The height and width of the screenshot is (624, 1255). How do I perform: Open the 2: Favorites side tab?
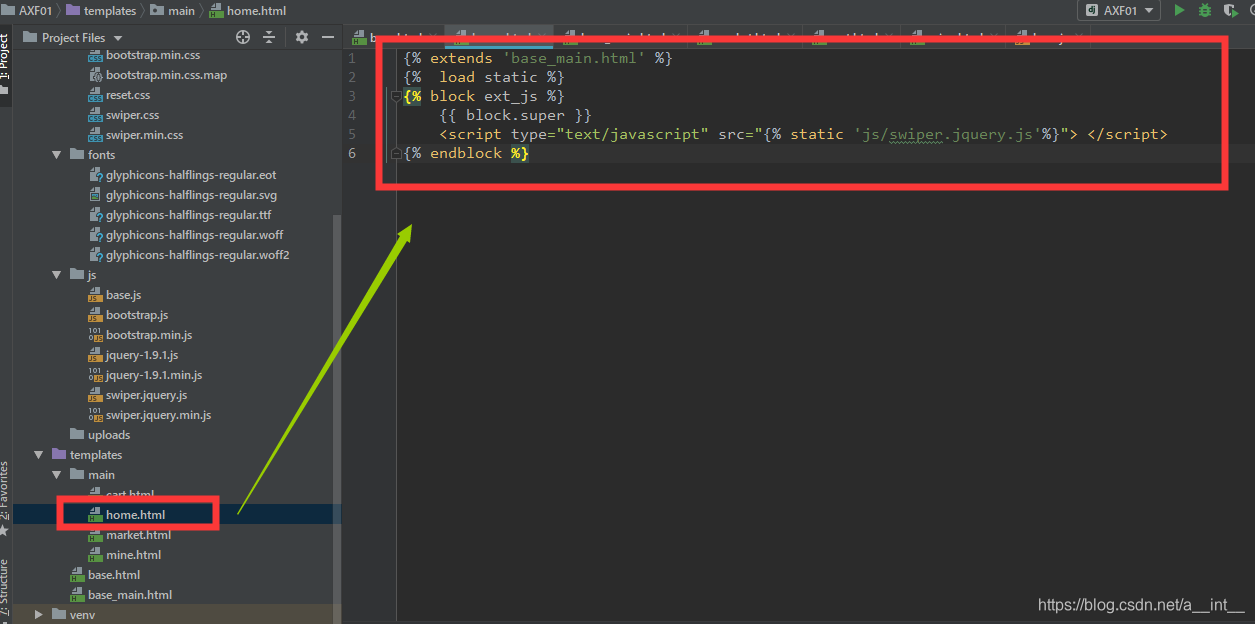click(4, 497)
